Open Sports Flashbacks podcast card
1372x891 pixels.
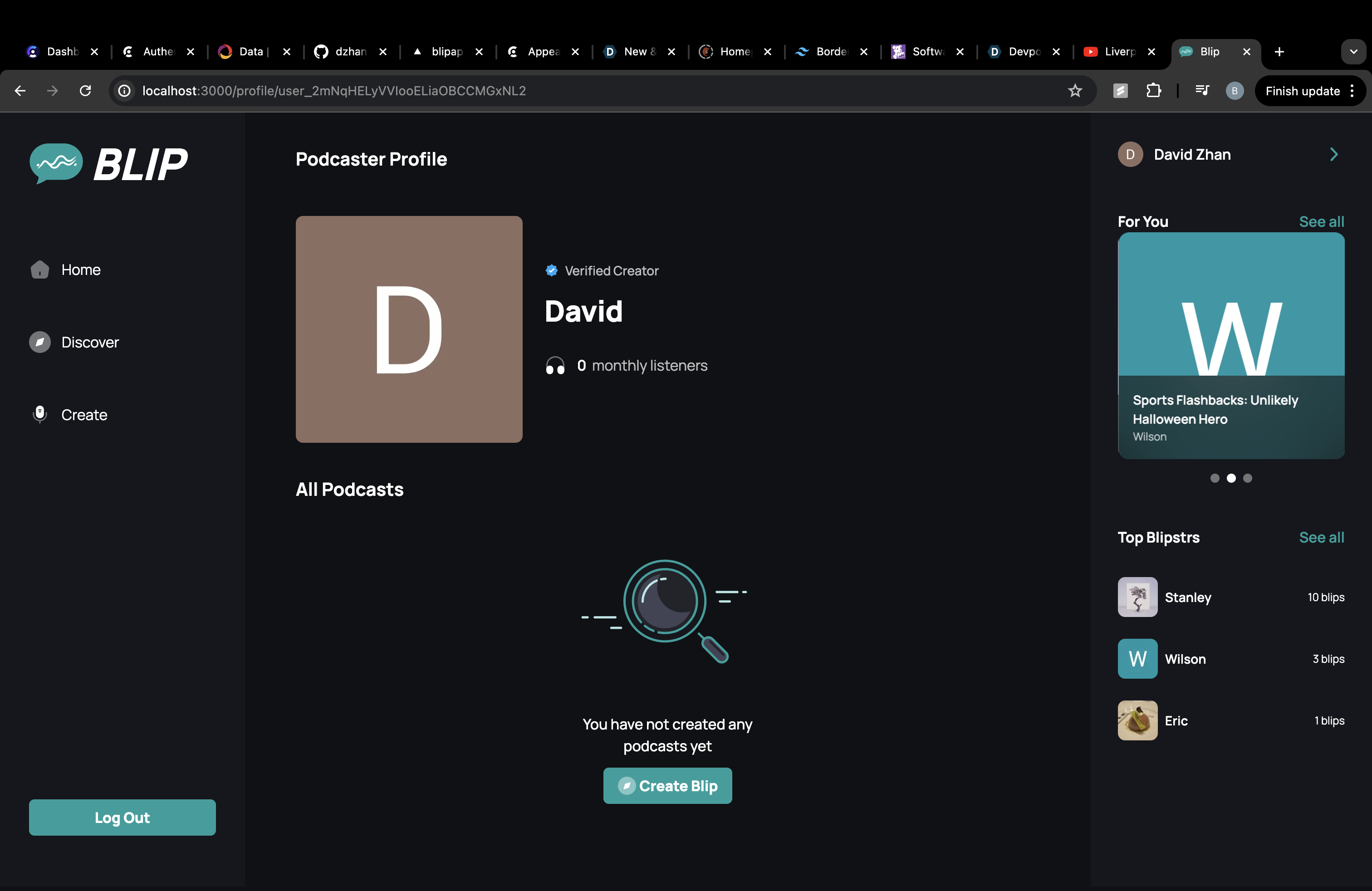(1231, 346)
